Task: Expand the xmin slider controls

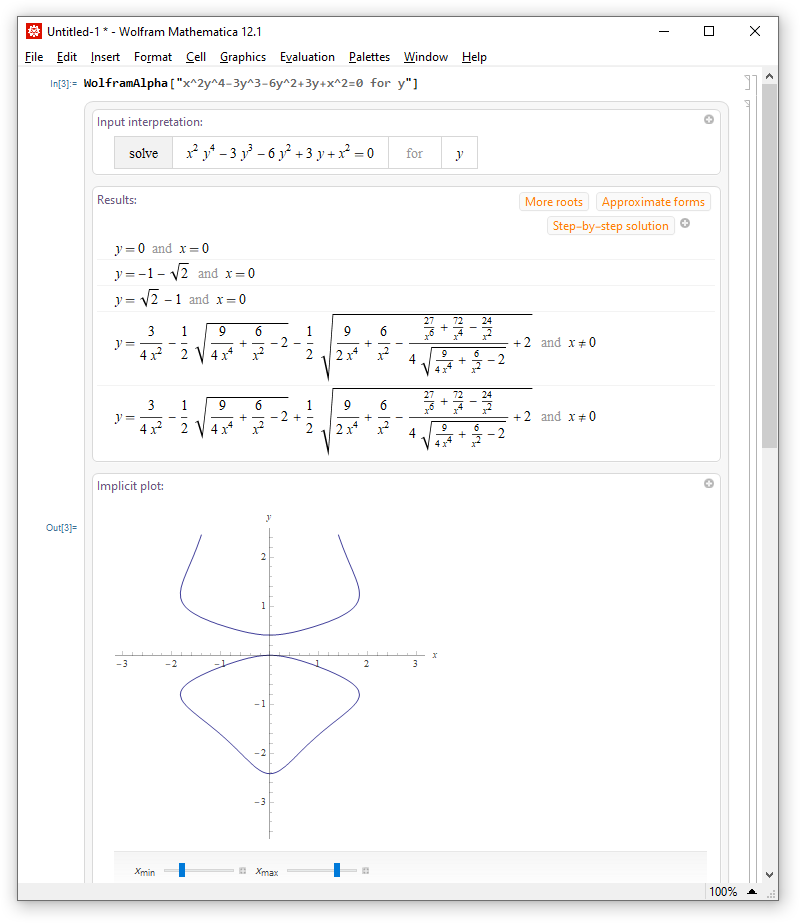Action: (243, 871)
